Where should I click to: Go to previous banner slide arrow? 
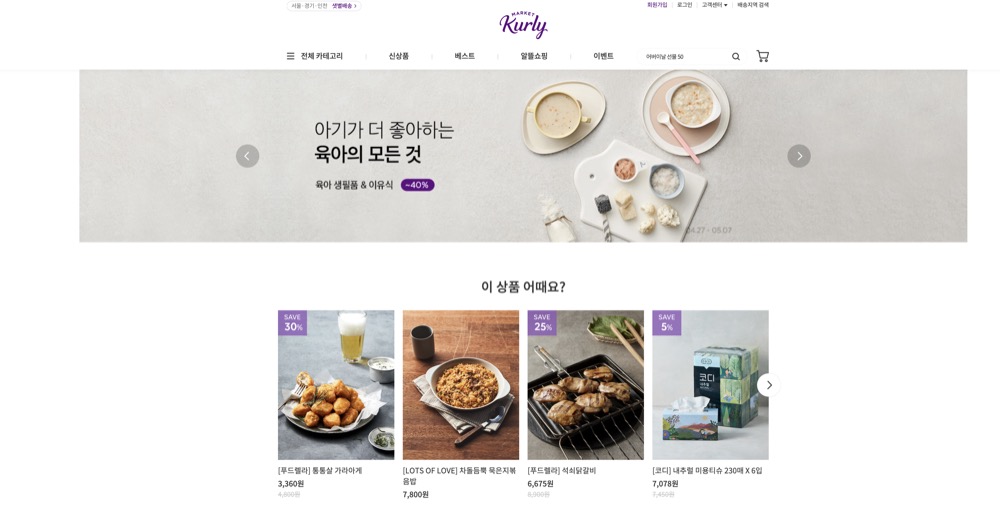coord(247,156)
